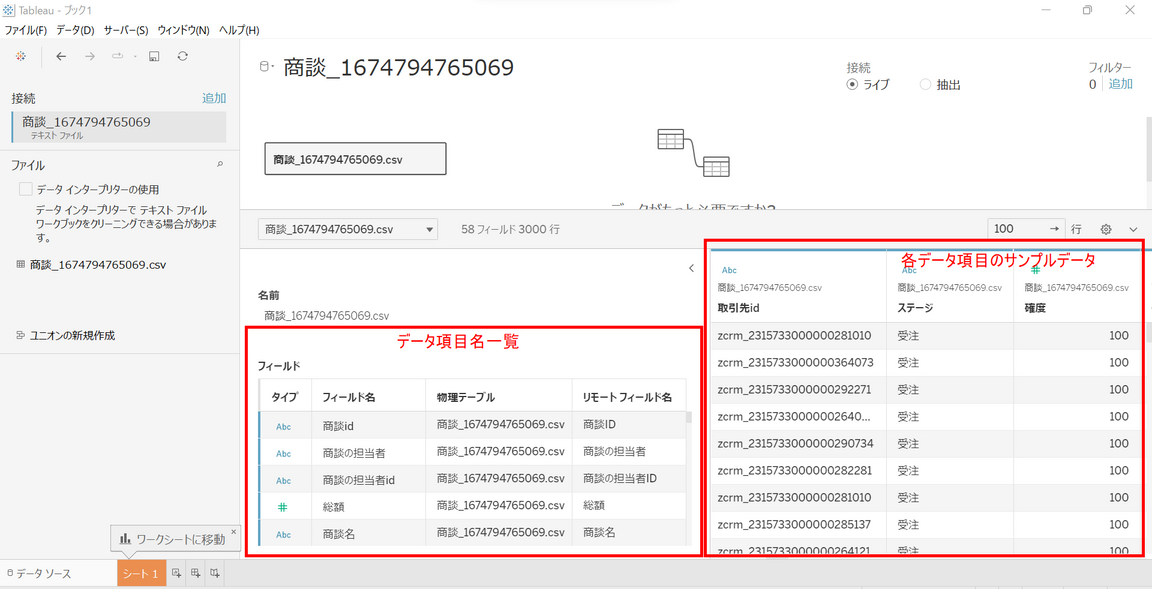Open the ヘルプ(H) menu
Screen dimensions: 1152x589
239,30
